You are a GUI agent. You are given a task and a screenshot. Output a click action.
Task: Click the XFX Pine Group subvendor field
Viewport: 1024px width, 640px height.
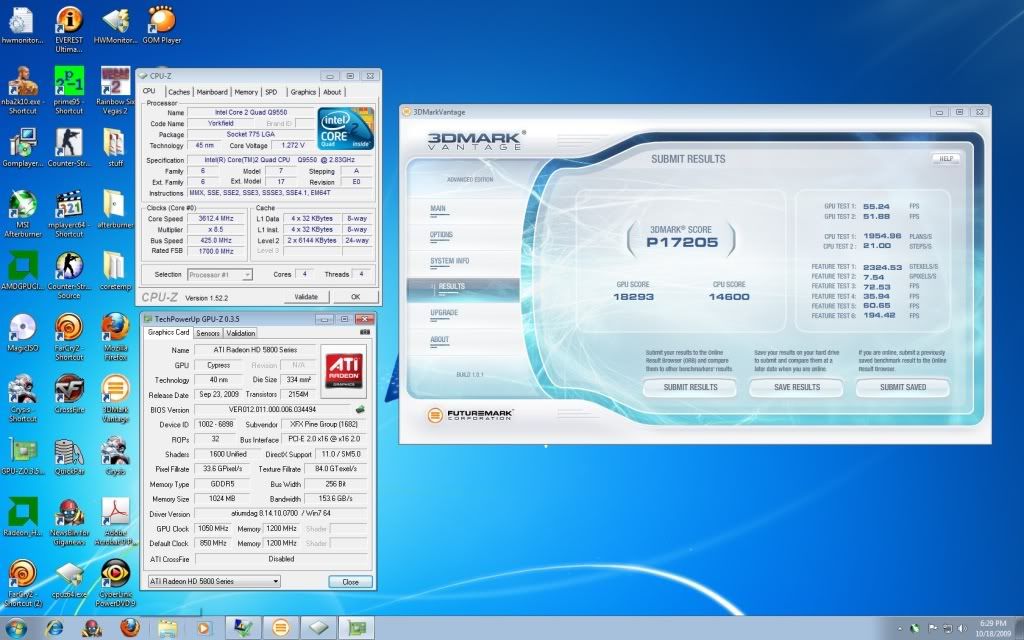point(325,424)
